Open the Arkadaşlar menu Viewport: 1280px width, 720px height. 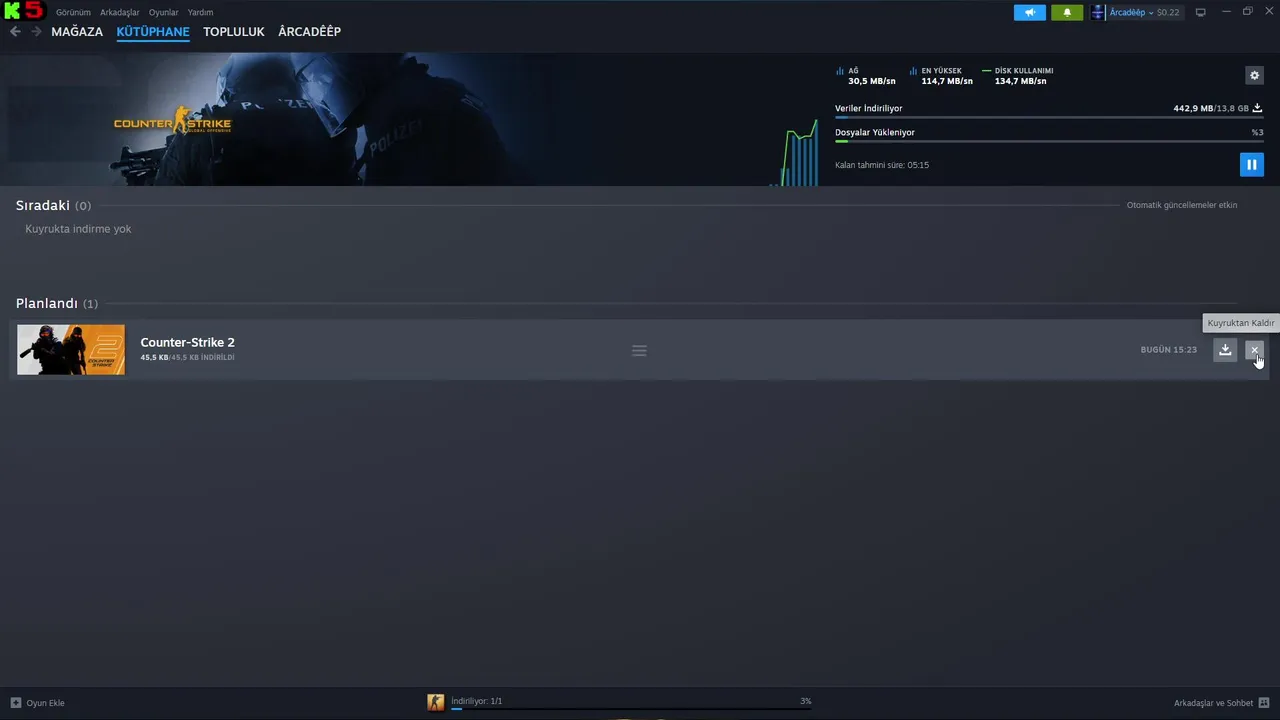[x=120, y=13]
